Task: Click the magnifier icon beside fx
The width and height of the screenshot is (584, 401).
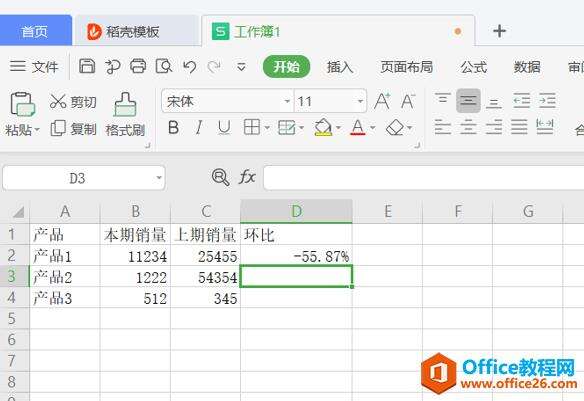Action: tap(220, 177)
